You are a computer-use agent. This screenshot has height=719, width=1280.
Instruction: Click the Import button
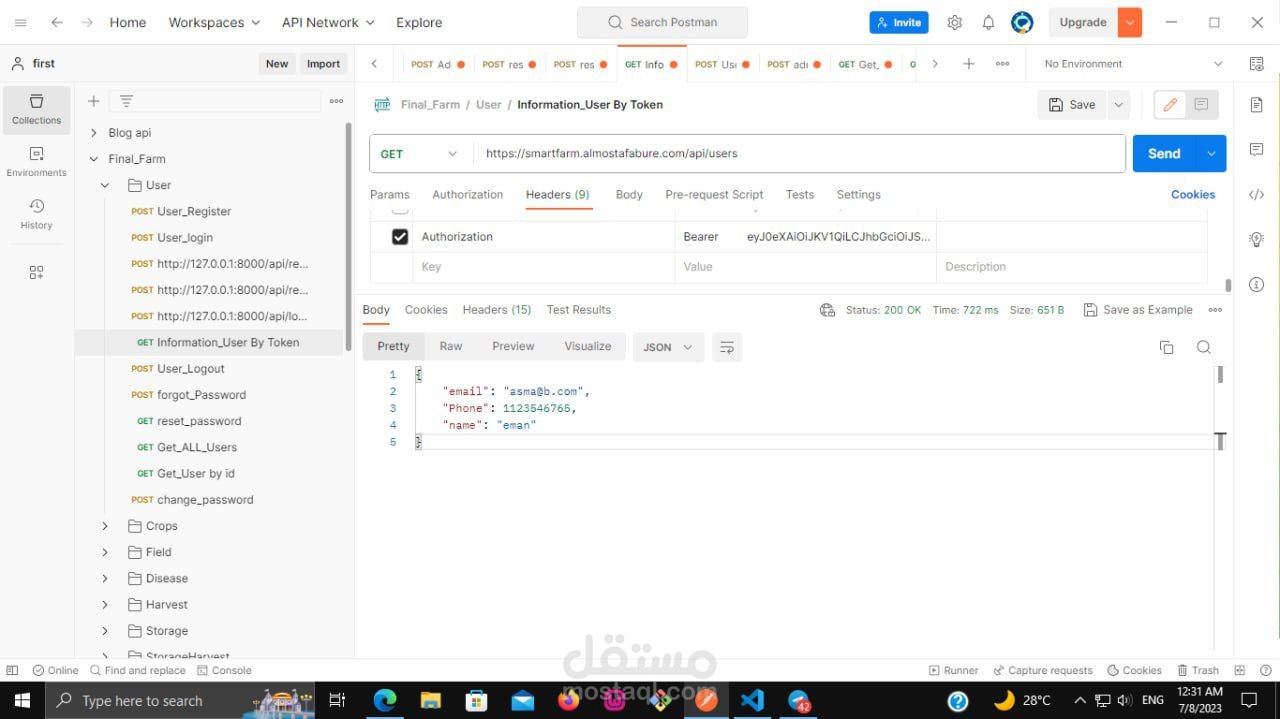coord(323,63)
